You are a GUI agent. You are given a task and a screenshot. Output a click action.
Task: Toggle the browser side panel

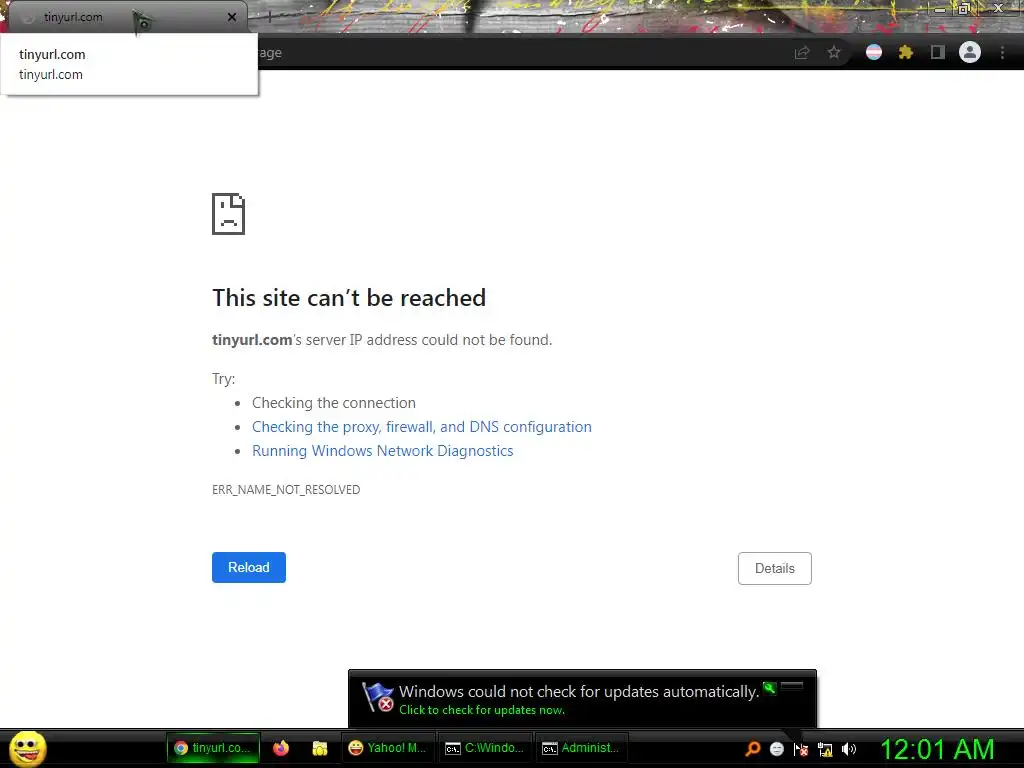click(938, 52)
